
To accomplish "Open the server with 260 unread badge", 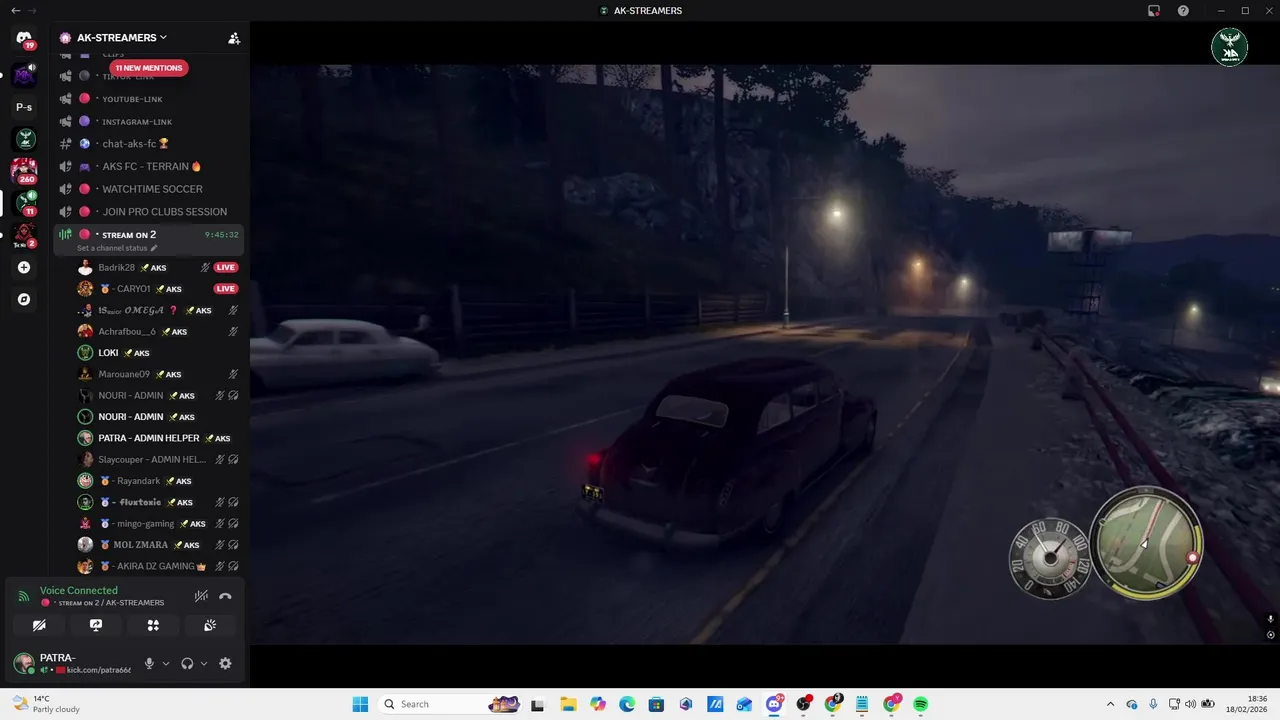I will tap(24, 171).
